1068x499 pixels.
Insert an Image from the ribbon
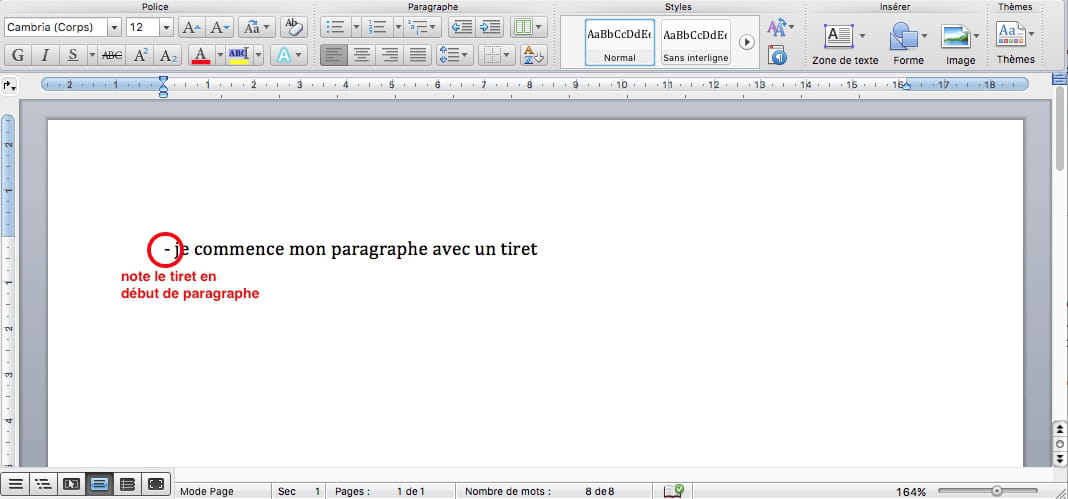959,43
